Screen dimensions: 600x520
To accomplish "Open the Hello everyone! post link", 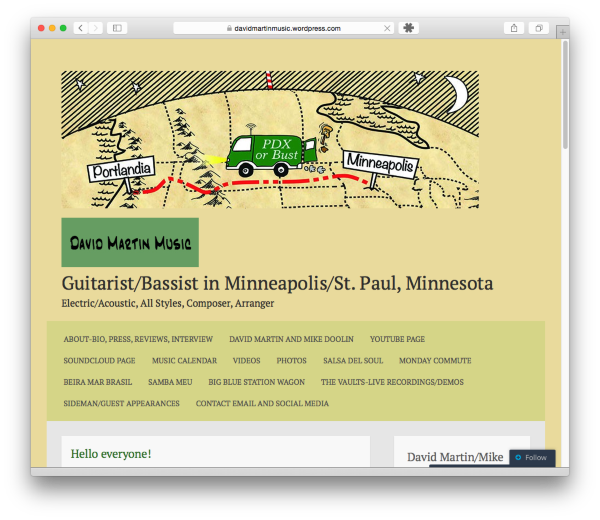I will click(111, 454).
